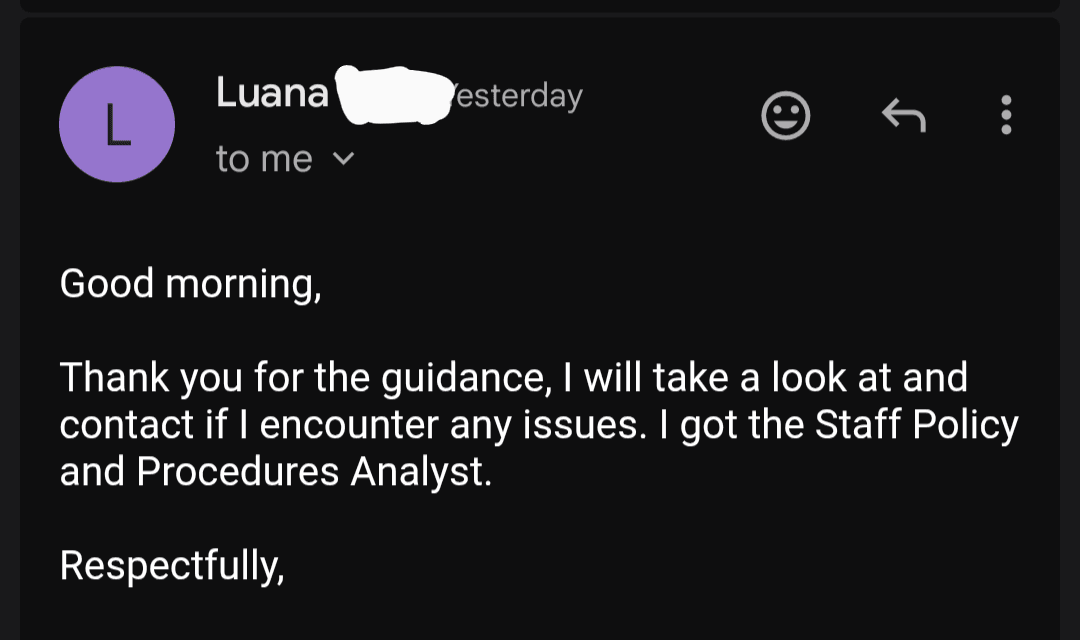This screenshot has height=640, width=1080.
Task: Click the "and Procedures Analyst." line
Action: click(x=276, y=472)
